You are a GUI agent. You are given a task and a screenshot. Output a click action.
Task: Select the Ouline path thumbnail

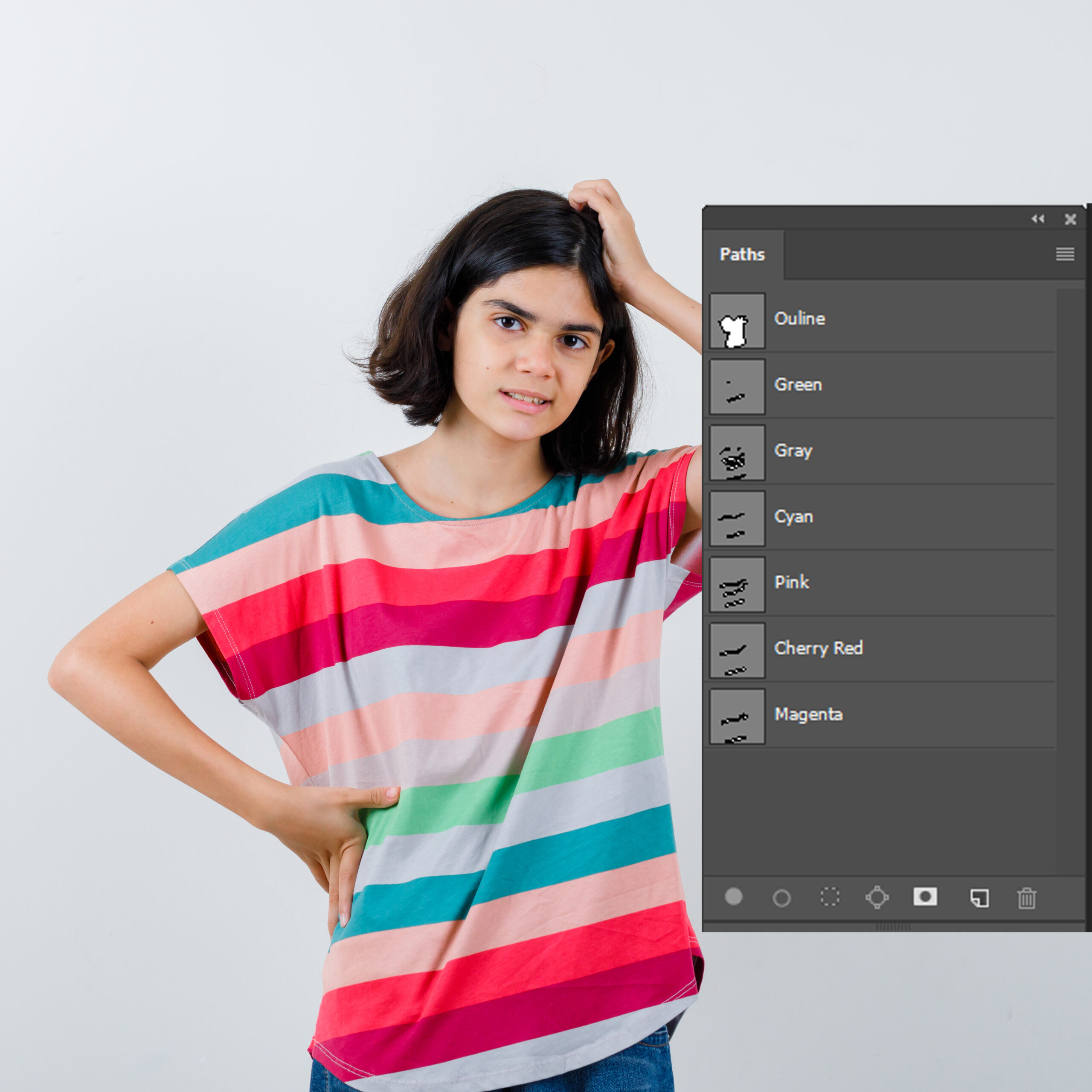coord(737,320)
